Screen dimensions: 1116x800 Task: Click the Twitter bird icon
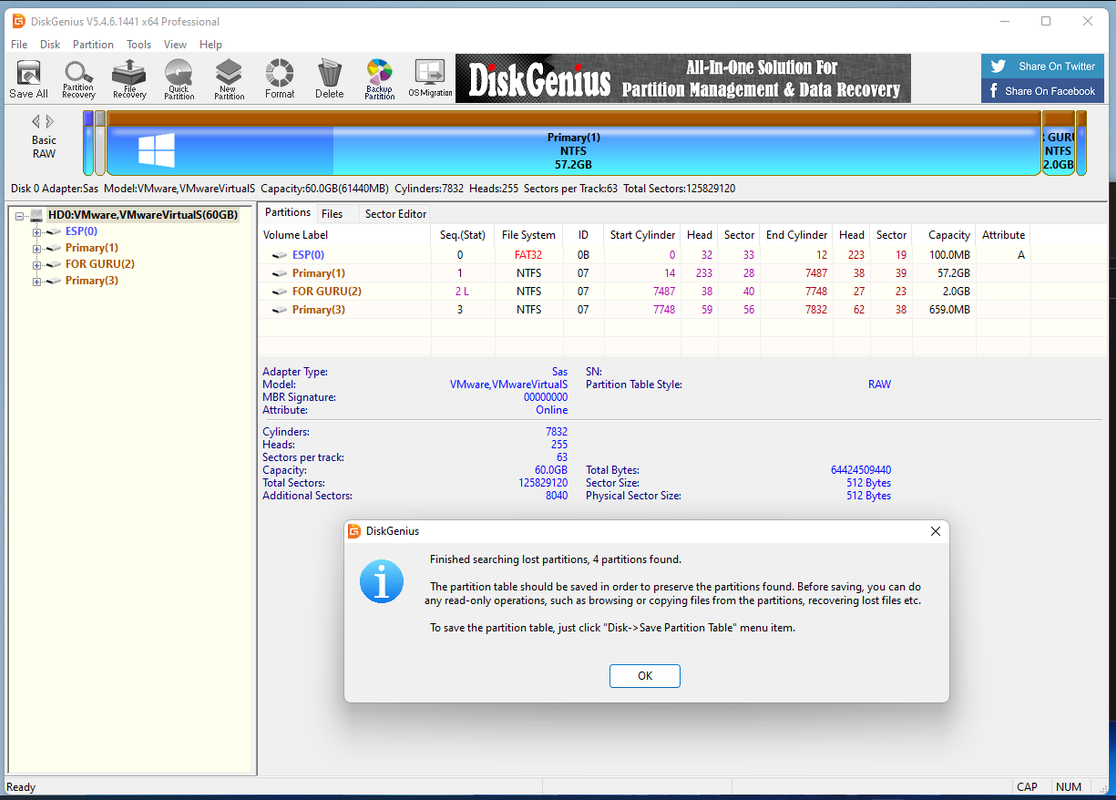coord(998,66)
